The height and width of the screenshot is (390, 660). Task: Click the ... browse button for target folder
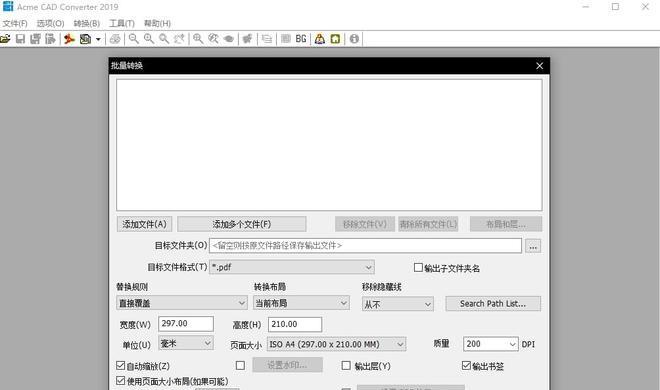pos(533,246)
